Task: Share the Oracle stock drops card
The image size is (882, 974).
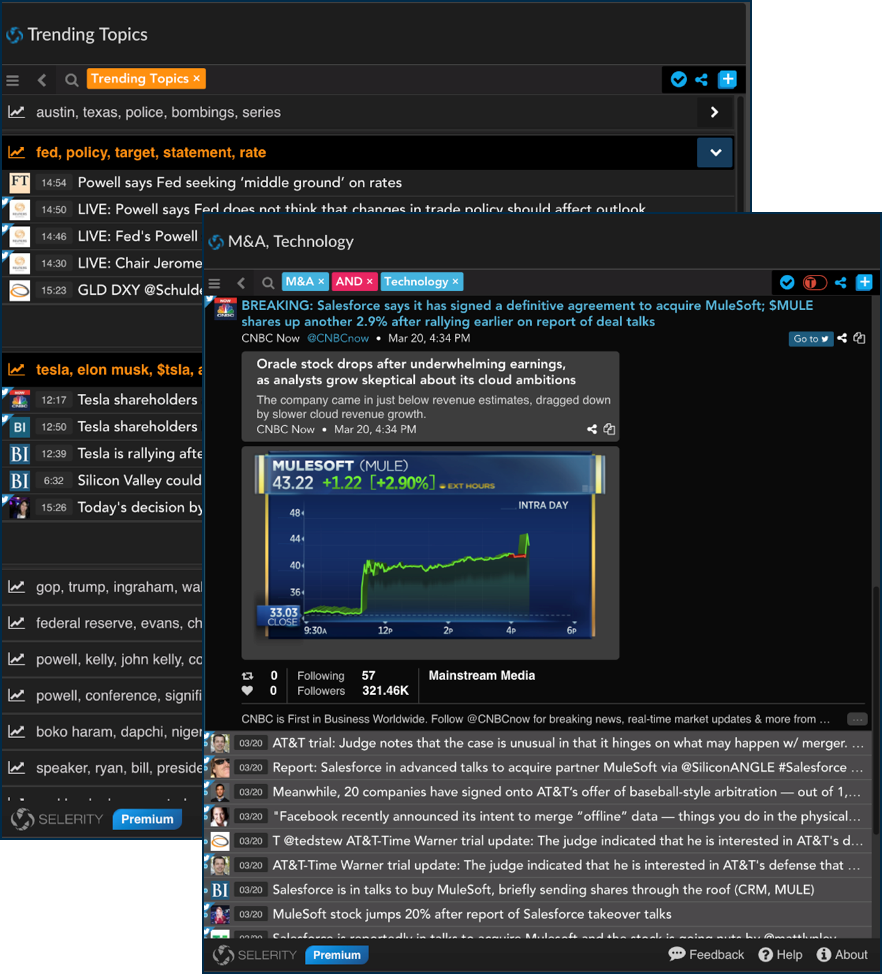Action: 592,429
